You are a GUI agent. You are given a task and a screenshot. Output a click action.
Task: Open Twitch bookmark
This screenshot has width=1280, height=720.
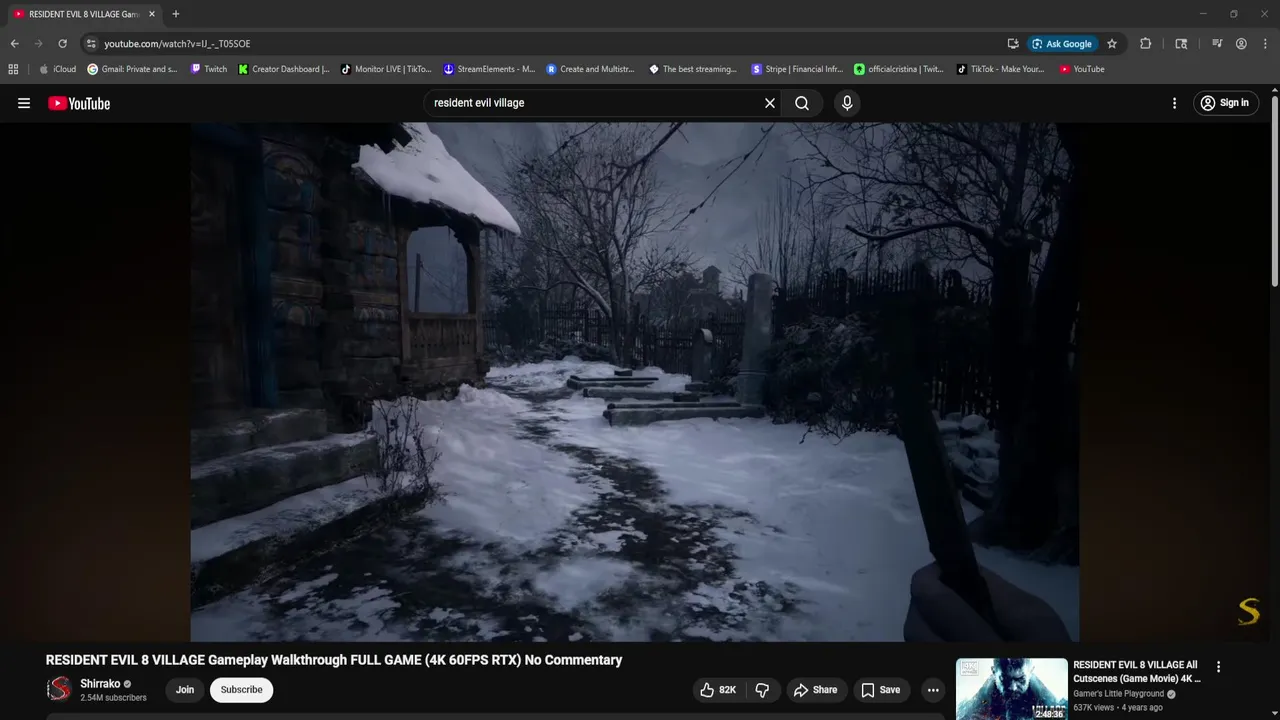209,69
